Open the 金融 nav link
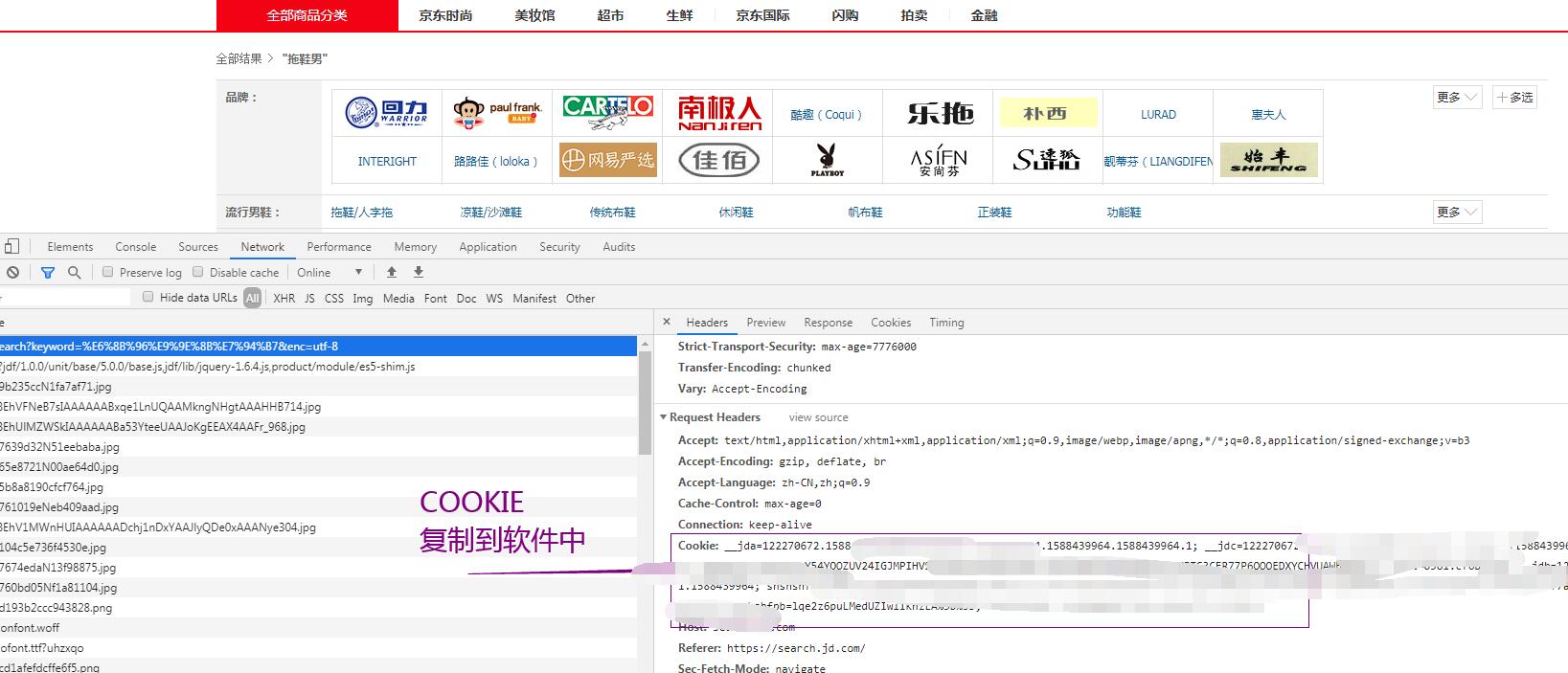1568x673 pixels. tap(984, 15)
